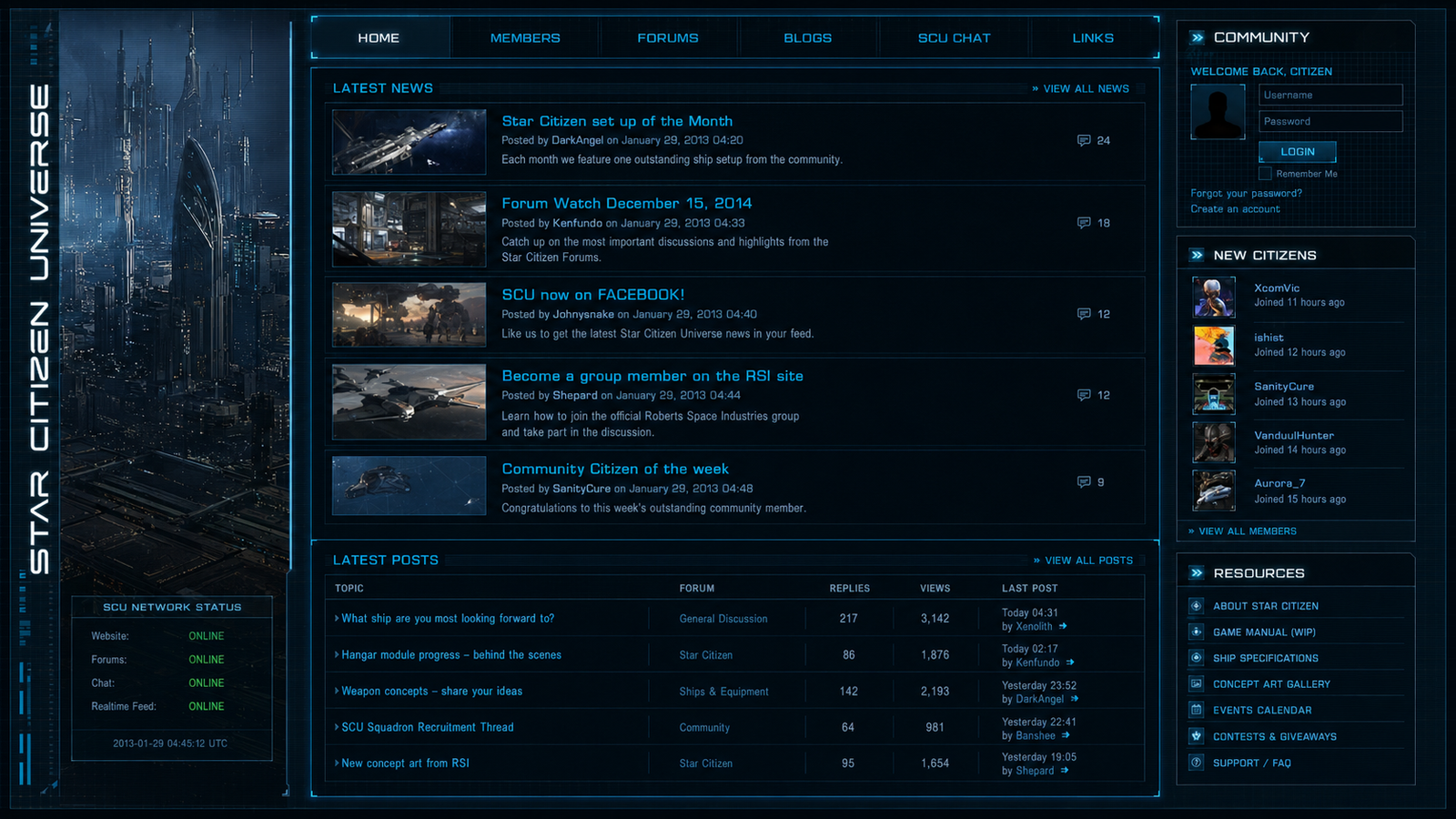
Task: Click the About Star Citizen resource icon
Action: (x=1196, y=605)
